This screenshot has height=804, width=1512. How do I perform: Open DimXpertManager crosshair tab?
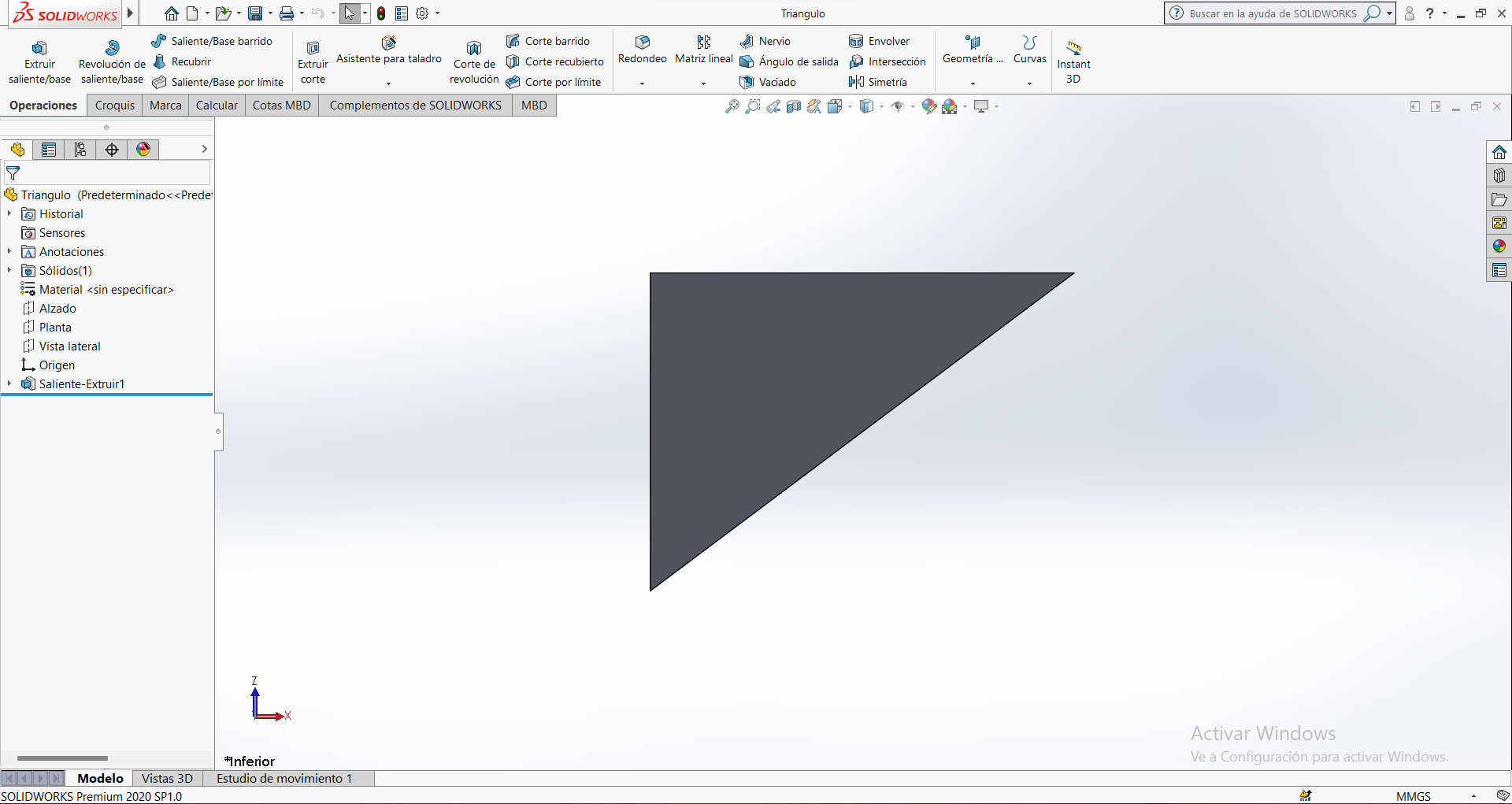click(x=112, y=150)
